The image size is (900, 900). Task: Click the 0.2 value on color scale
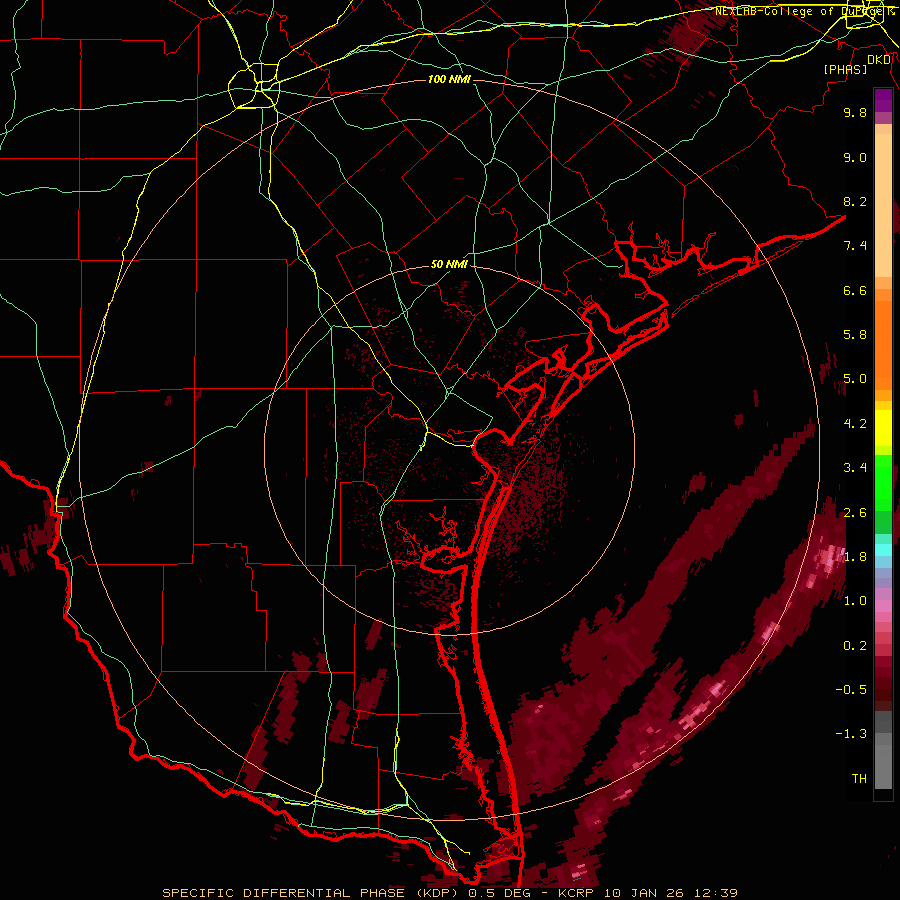coord(855,646)
